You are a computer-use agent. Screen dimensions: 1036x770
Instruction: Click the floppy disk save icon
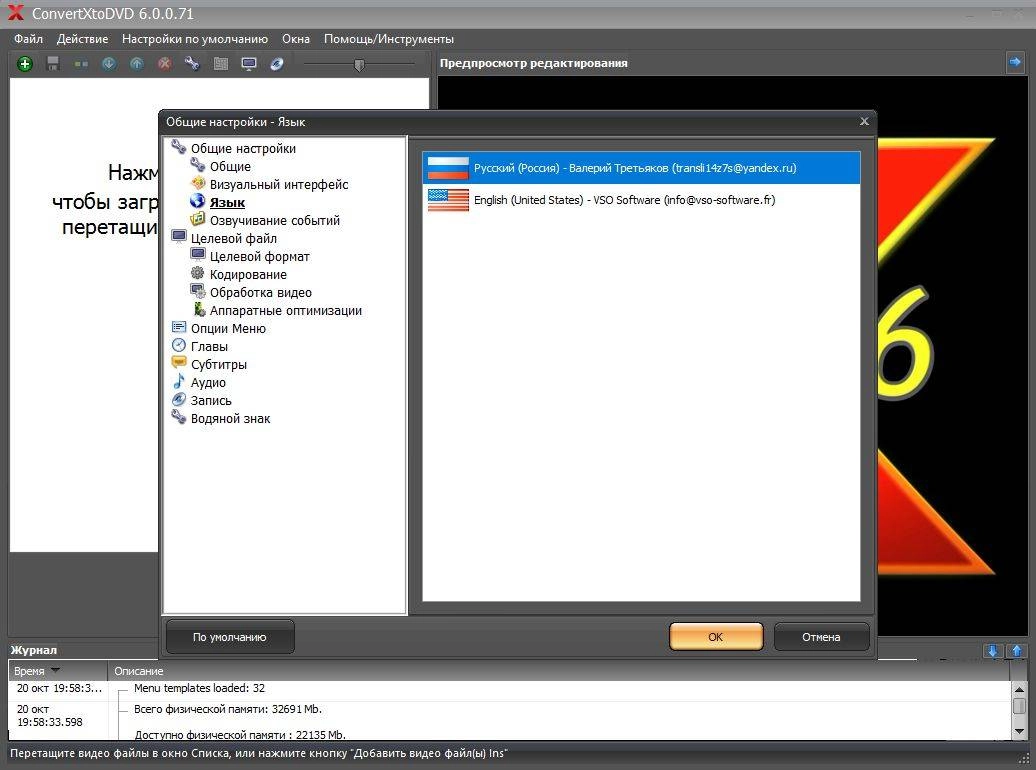pos(54,64)
